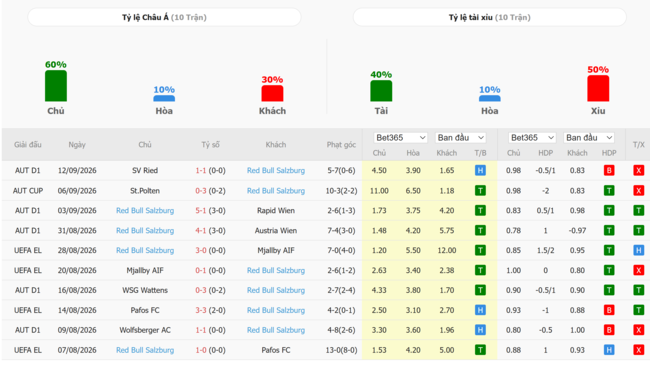Click the red 30% Khách bar
The height and width of the screenshot is (367, 650).
point(272,93)
